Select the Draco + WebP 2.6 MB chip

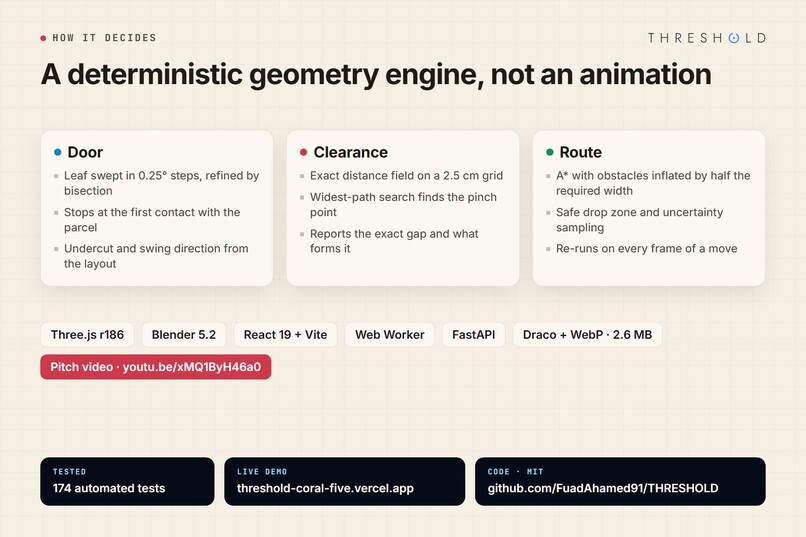point(587,335)
